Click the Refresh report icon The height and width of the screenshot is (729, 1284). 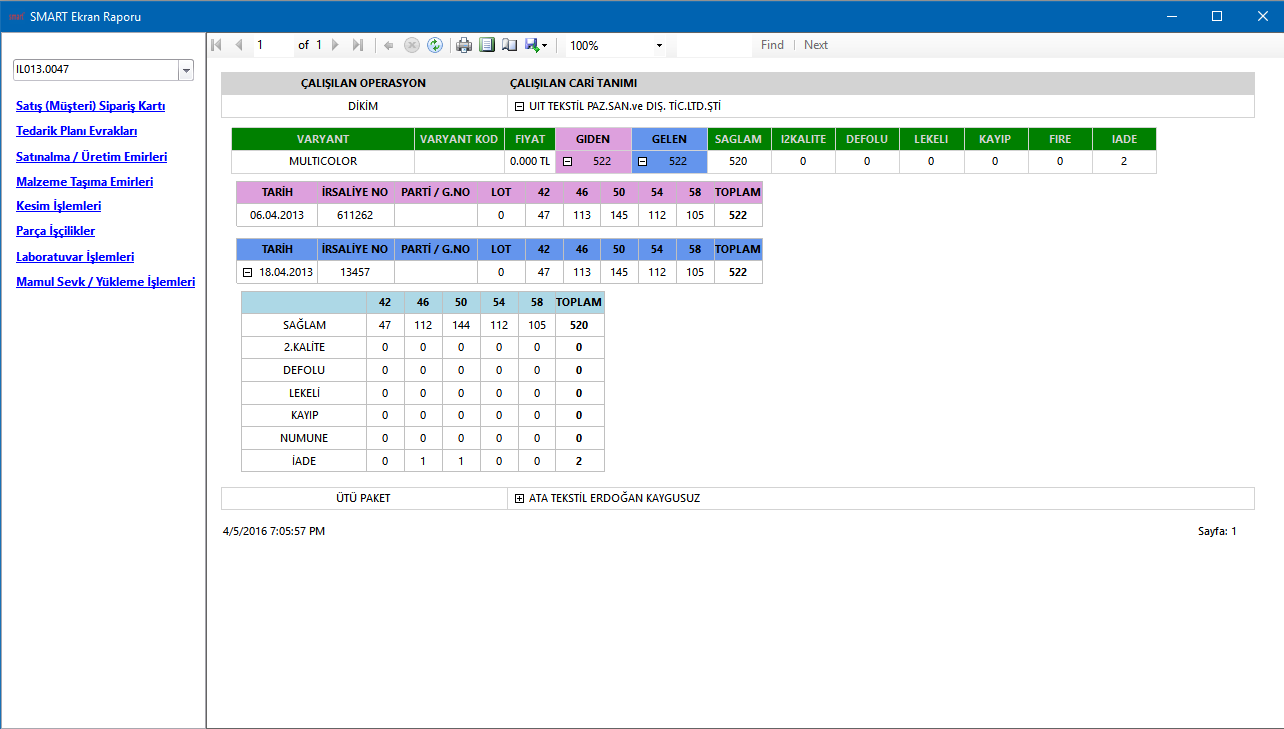435,45
